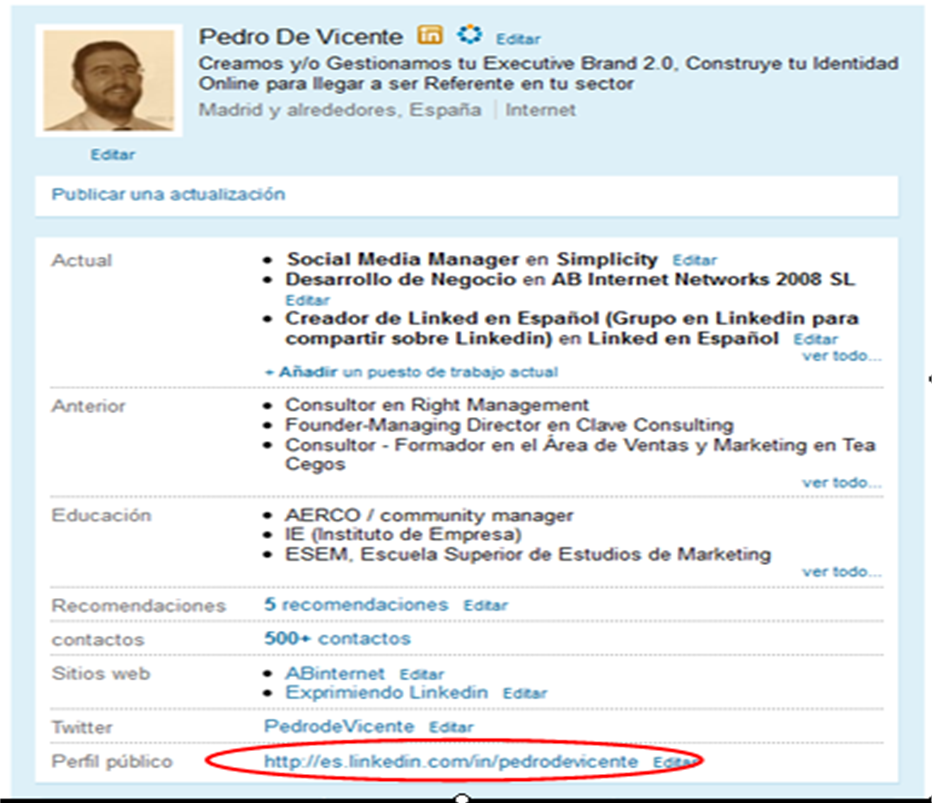Open the Desarrollo de Negocio en AB Internet Networks entry
Viewport: 932px width, 803px height.
pyautogui.click(x=570, y=279)
